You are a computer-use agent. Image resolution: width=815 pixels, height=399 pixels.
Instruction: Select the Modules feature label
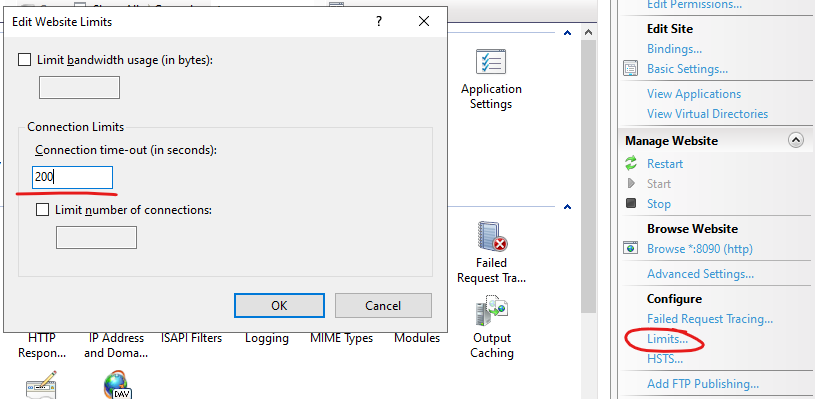pyautogui.click(x=417, y=338)
